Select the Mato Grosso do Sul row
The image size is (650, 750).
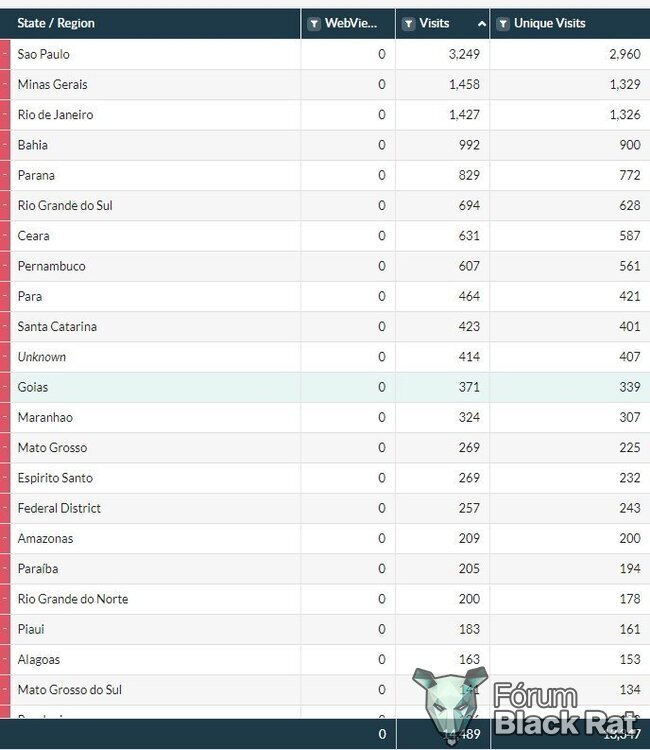coord(325,690)
